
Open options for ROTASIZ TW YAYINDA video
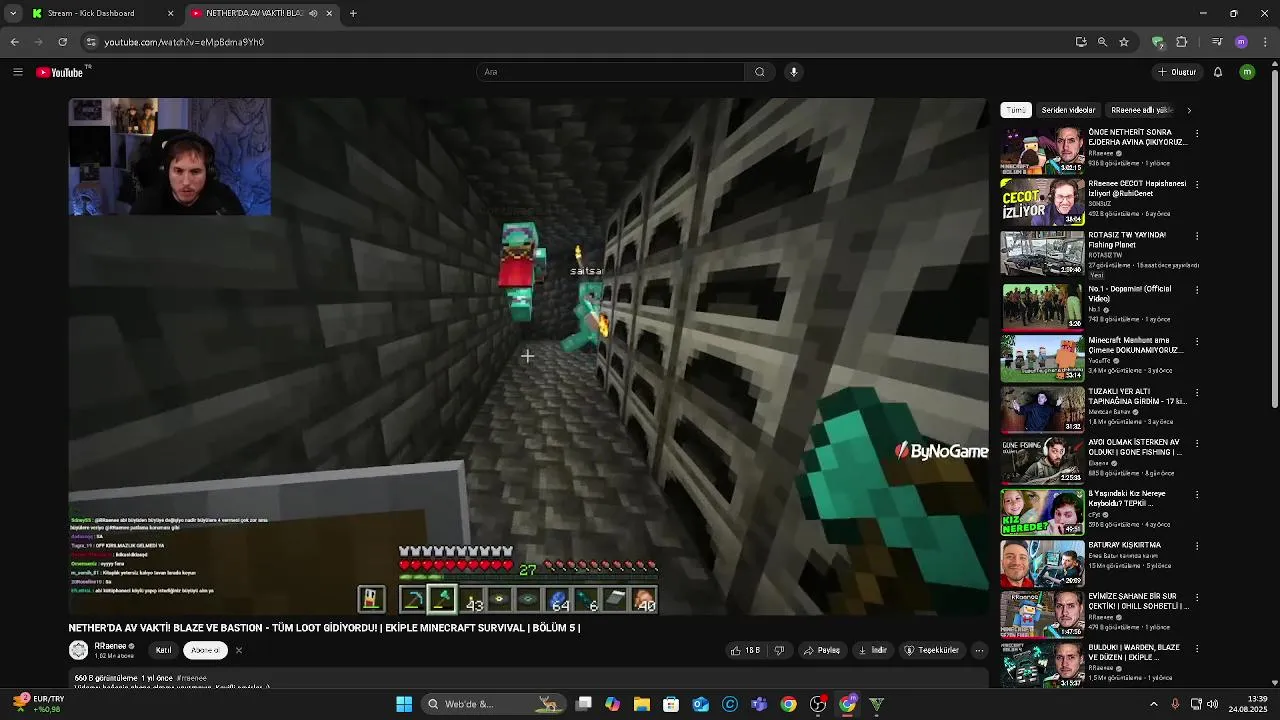click(1197, 236)
